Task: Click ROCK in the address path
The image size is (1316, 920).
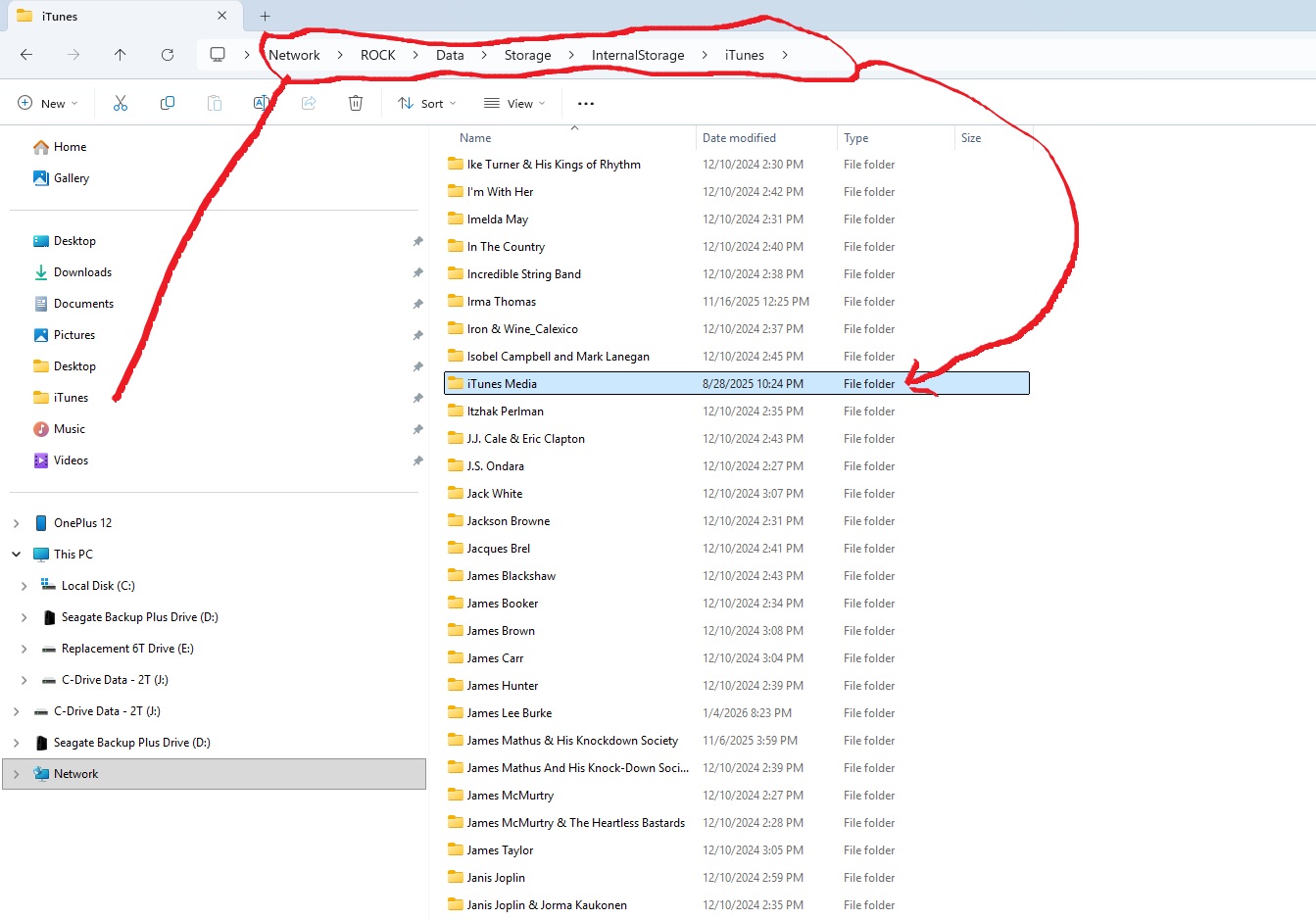Action: 377,55
